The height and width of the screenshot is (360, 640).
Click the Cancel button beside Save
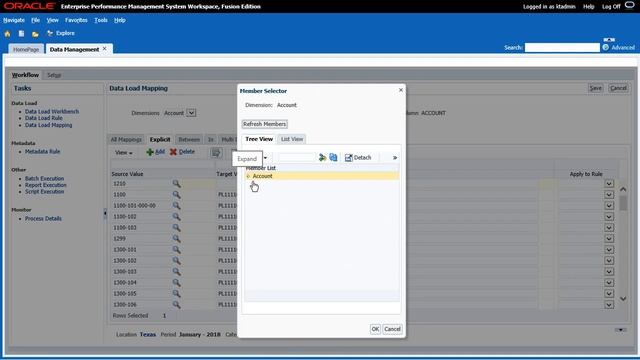coord(618,88)
